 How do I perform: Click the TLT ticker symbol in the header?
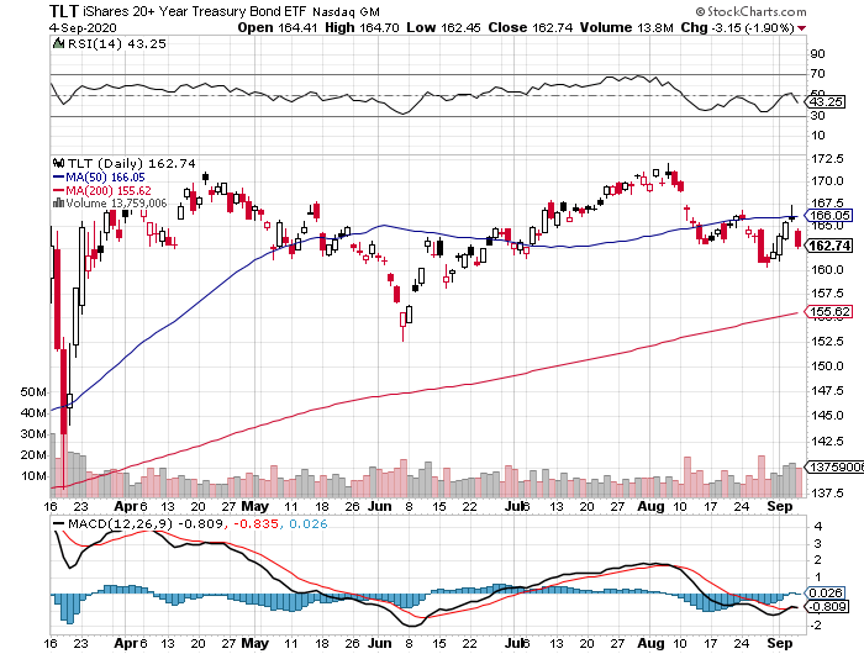[x=64, y=11]
